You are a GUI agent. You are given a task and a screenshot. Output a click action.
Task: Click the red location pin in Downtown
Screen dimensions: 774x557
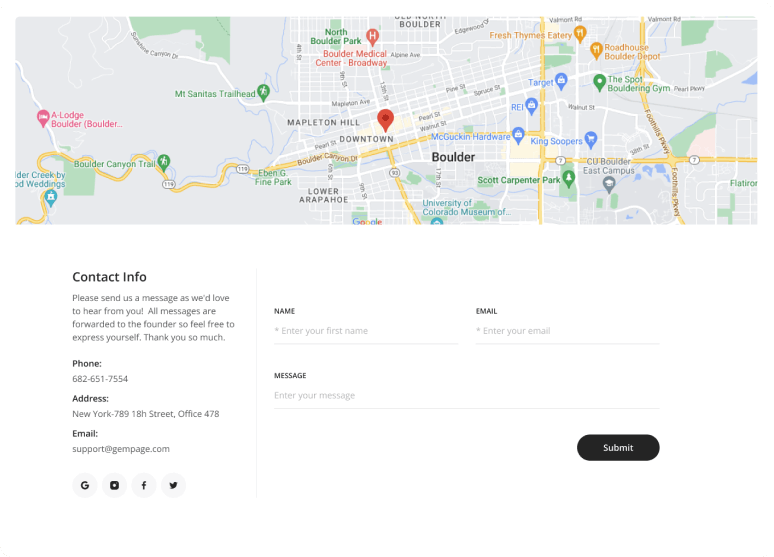(x=386, y=120)
